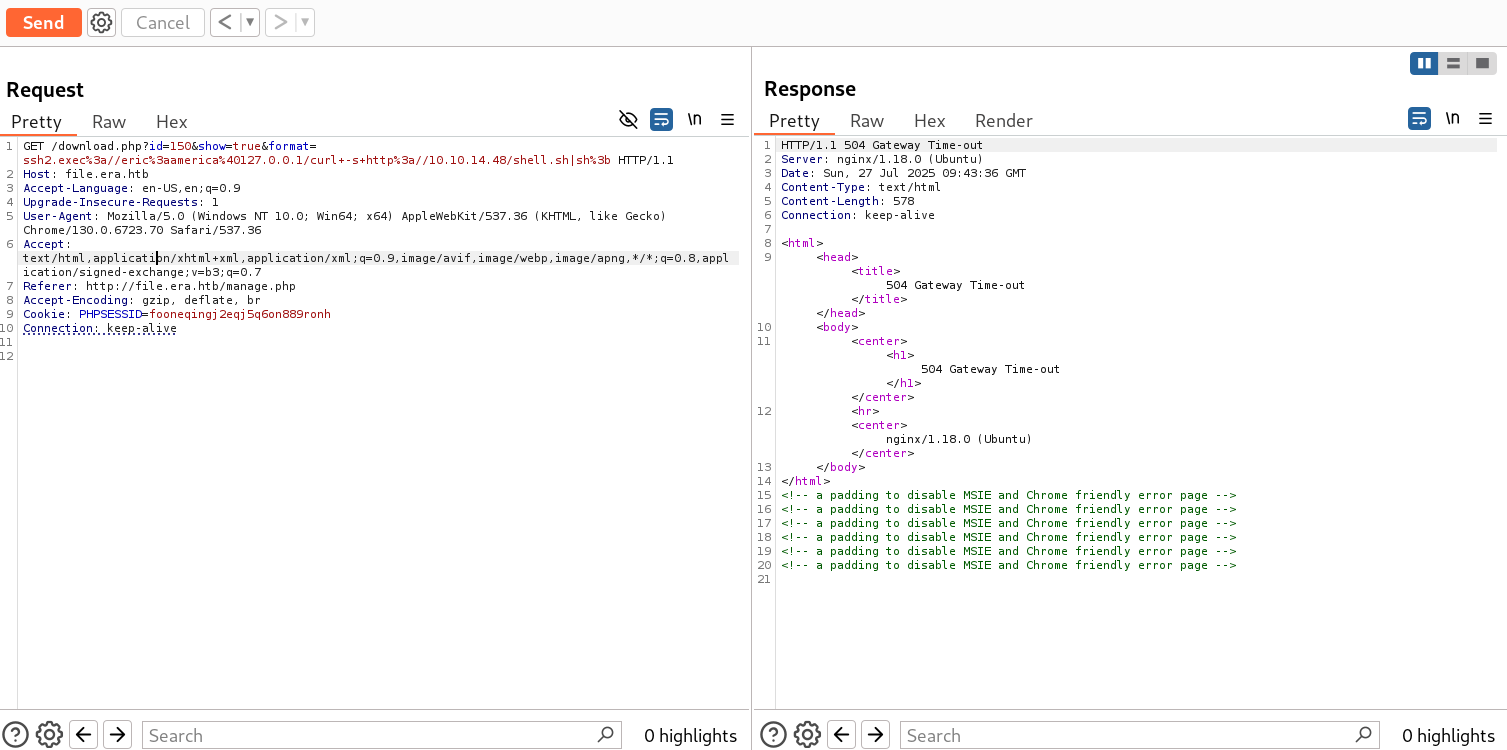Go to previous request in history
Viewport: 1507px width, 750px height.
[x=226, y=22]
